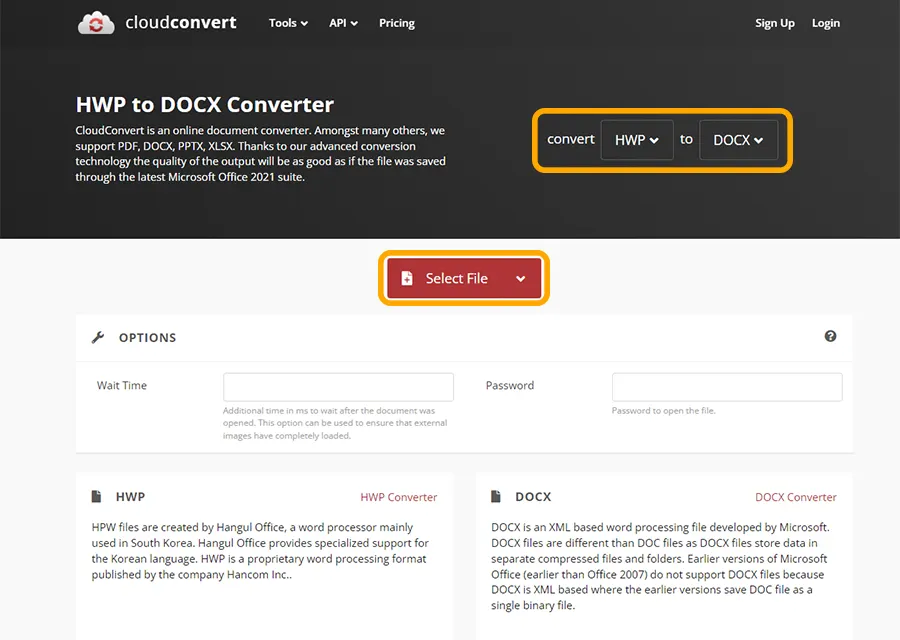Open the Sign Up page
Screen dimensions: 900x640
click(775, 23)
